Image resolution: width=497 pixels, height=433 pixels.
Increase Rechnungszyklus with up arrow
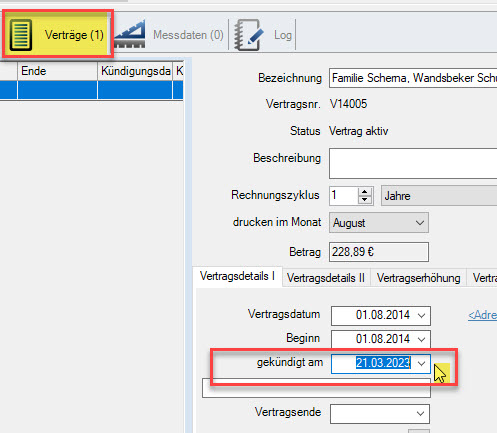[x=365, y=192]
